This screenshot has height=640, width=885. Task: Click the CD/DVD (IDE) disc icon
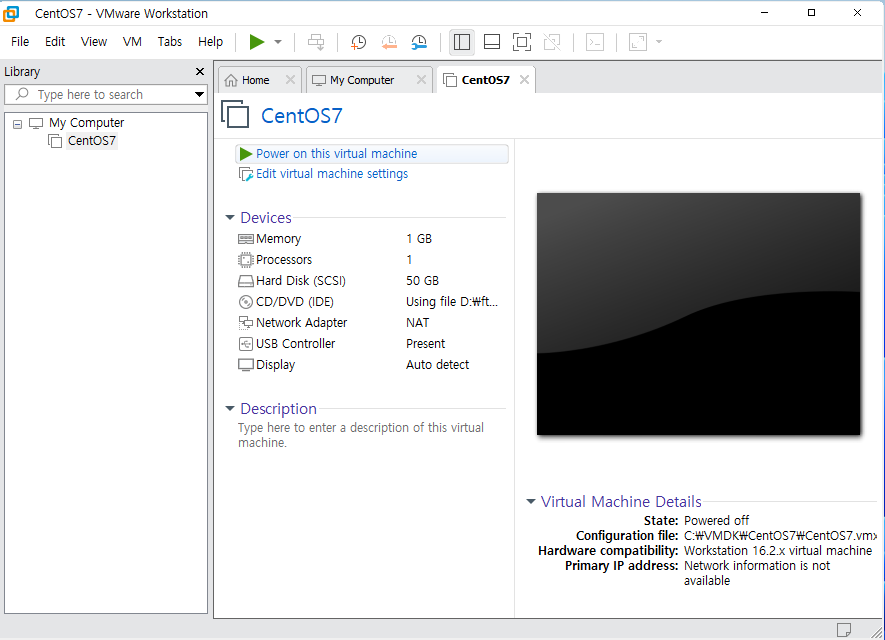coord(246,302)
